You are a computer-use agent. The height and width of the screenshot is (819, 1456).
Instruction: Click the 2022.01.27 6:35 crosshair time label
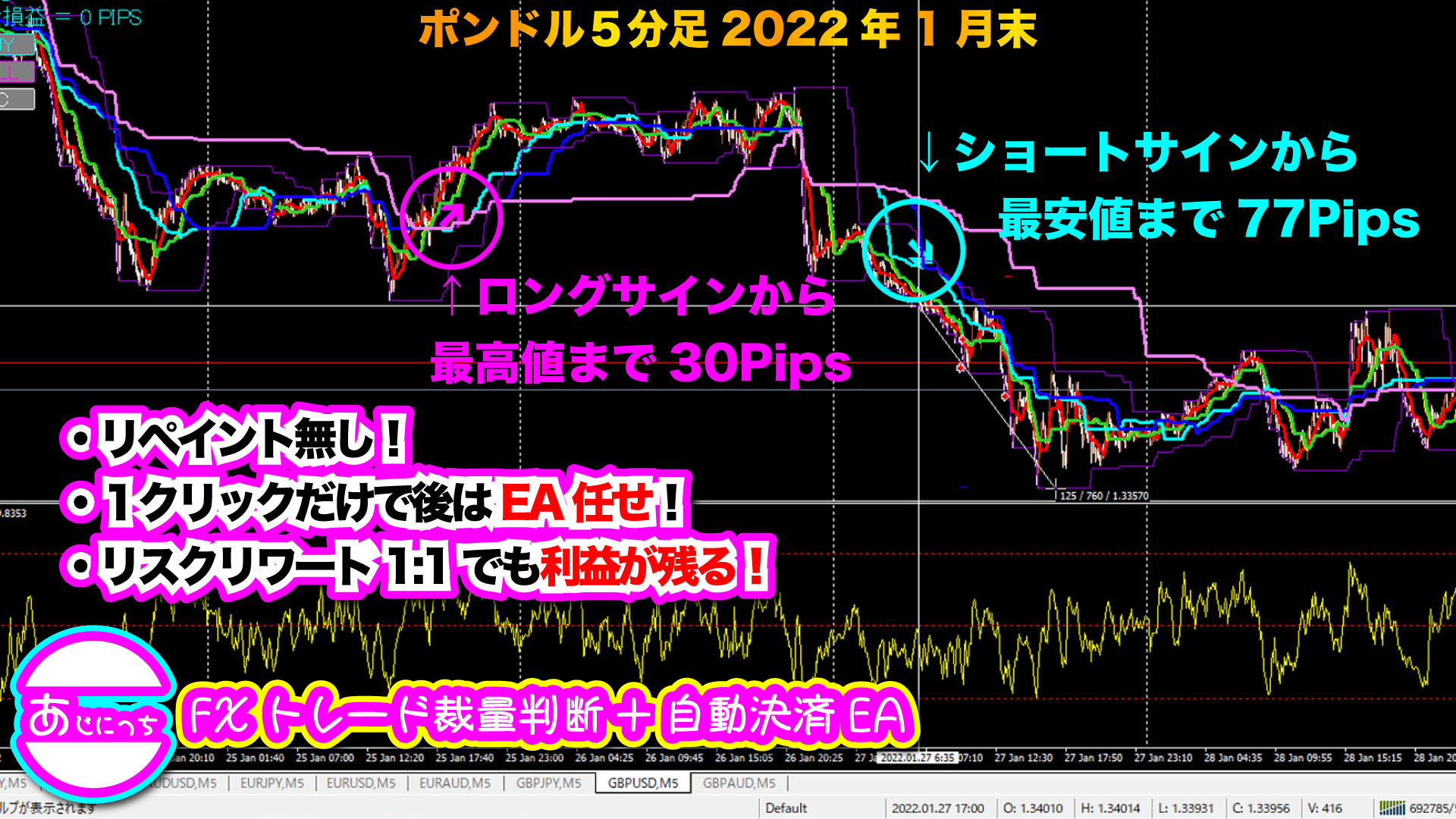coord(918,758)
